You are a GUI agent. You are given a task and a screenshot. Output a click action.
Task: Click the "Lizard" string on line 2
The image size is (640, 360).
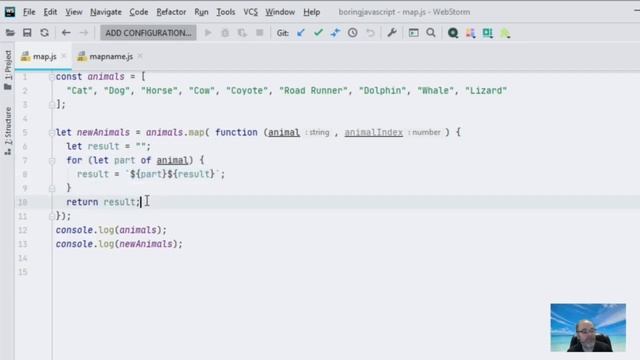[x=486, y=91]
